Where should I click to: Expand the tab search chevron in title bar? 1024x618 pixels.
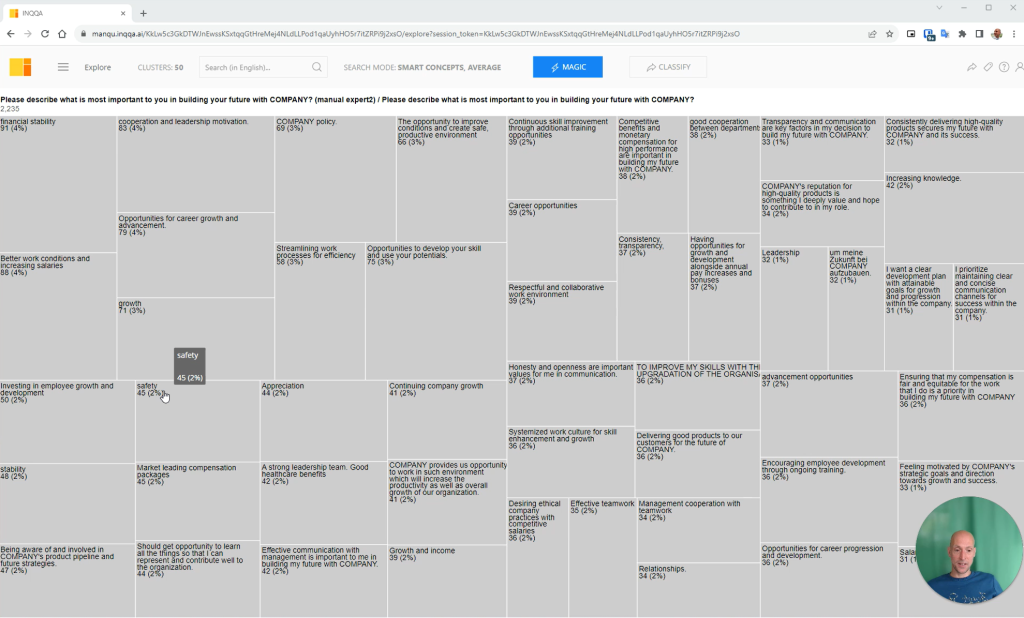click(x=939, y=8)
